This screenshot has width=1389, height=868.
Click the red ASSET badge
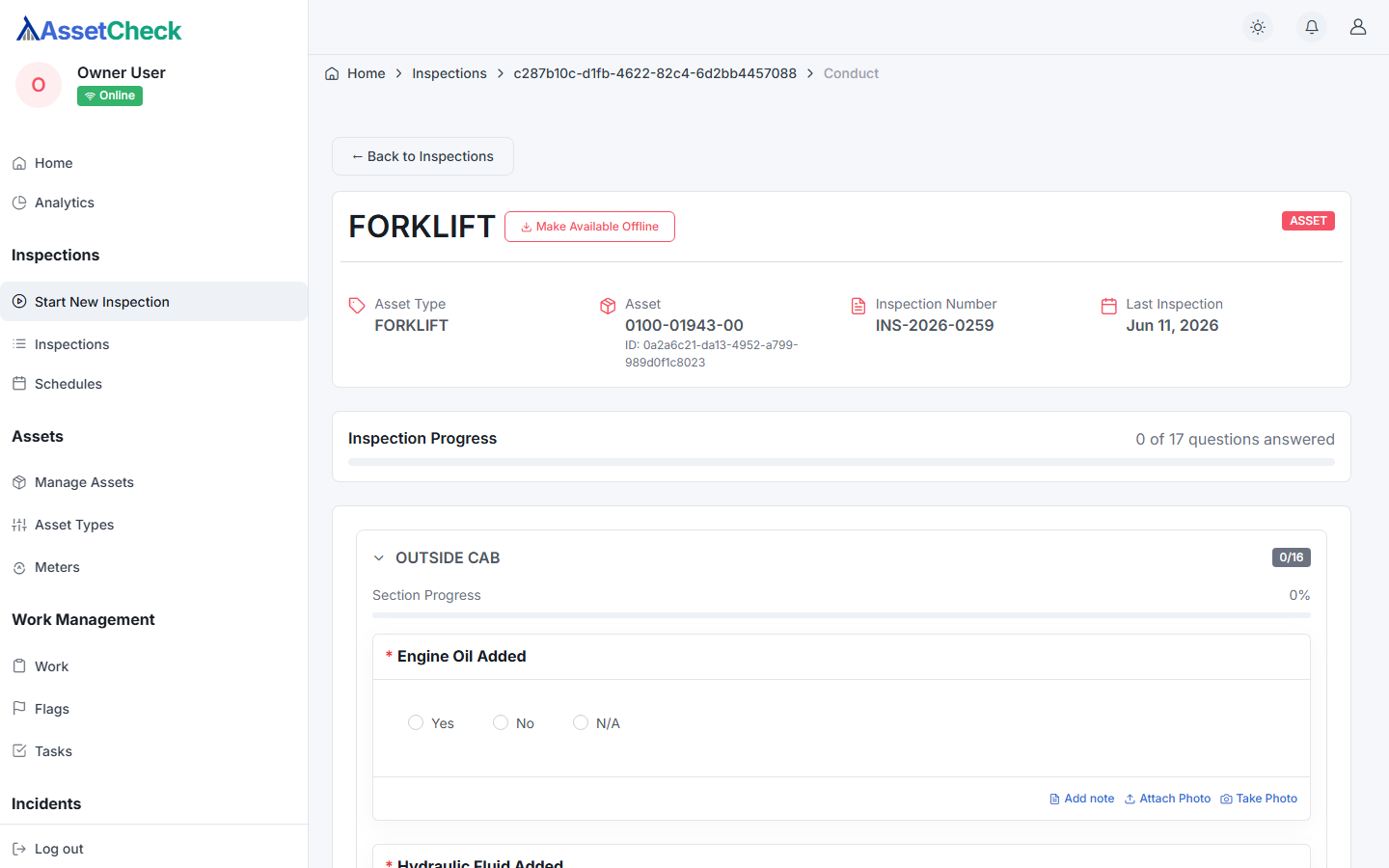pos(1308,221)
